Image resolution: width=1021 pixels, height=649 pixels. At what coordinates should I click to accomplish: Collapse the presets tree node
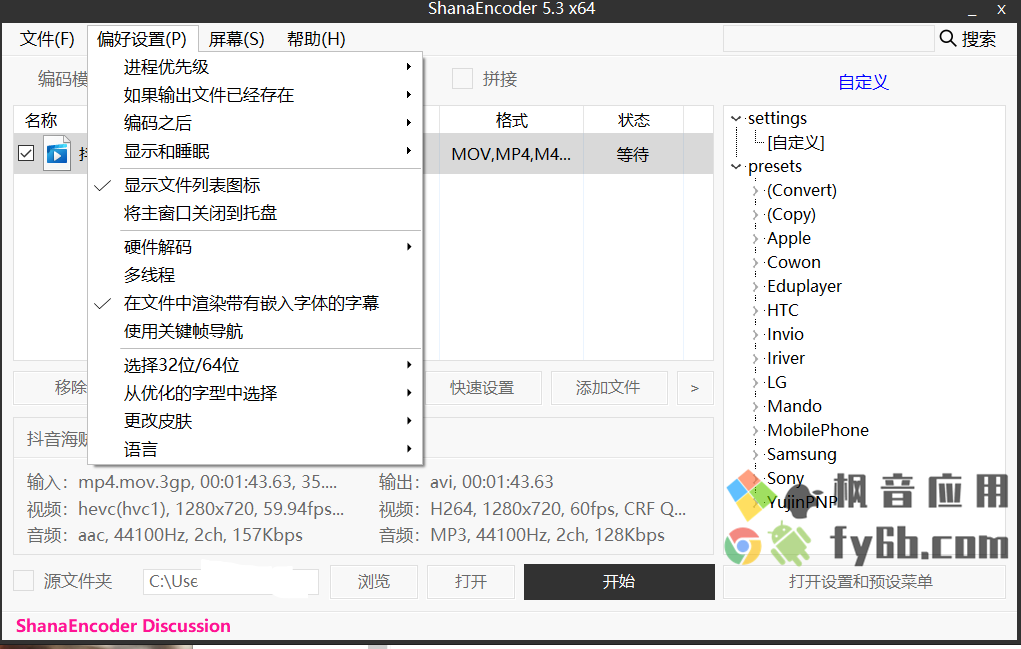pyautogui.click(x=736, y=167)
